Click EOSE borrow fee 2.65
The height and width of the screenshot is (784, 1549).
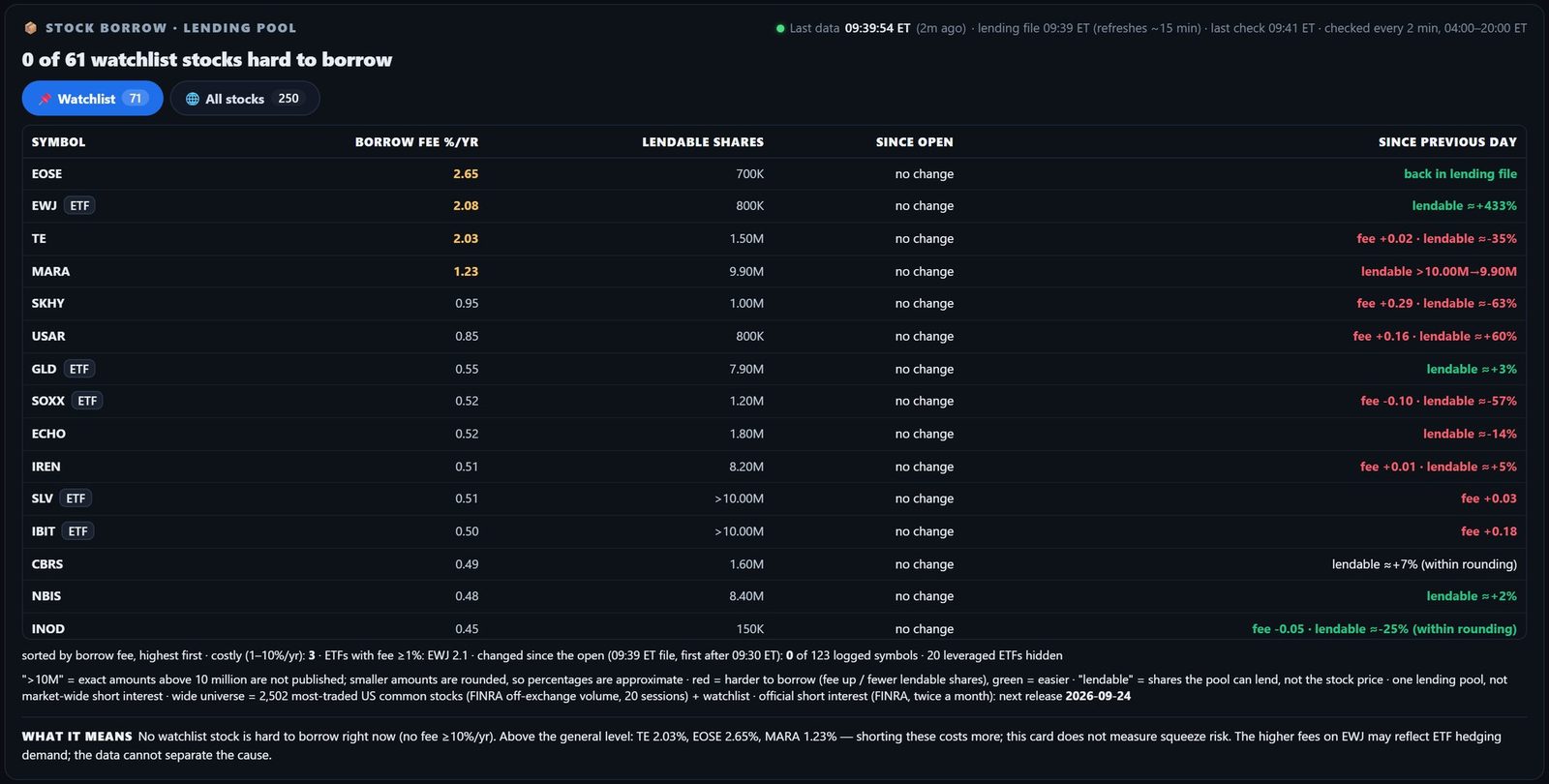[x=466, y=174]
